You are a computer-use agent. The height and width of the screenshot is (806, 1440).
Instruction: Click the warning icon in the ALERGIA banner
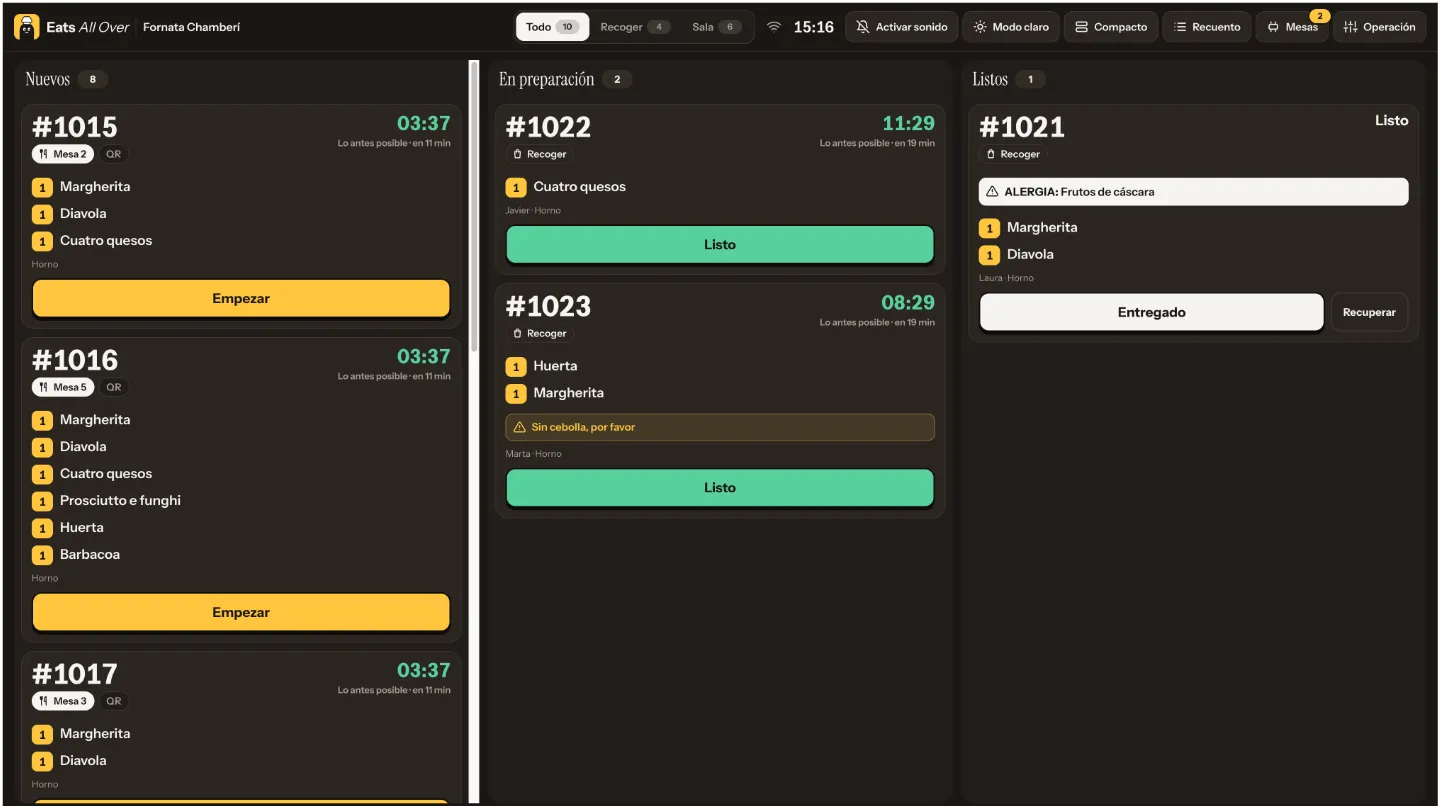tap(993, 191)
